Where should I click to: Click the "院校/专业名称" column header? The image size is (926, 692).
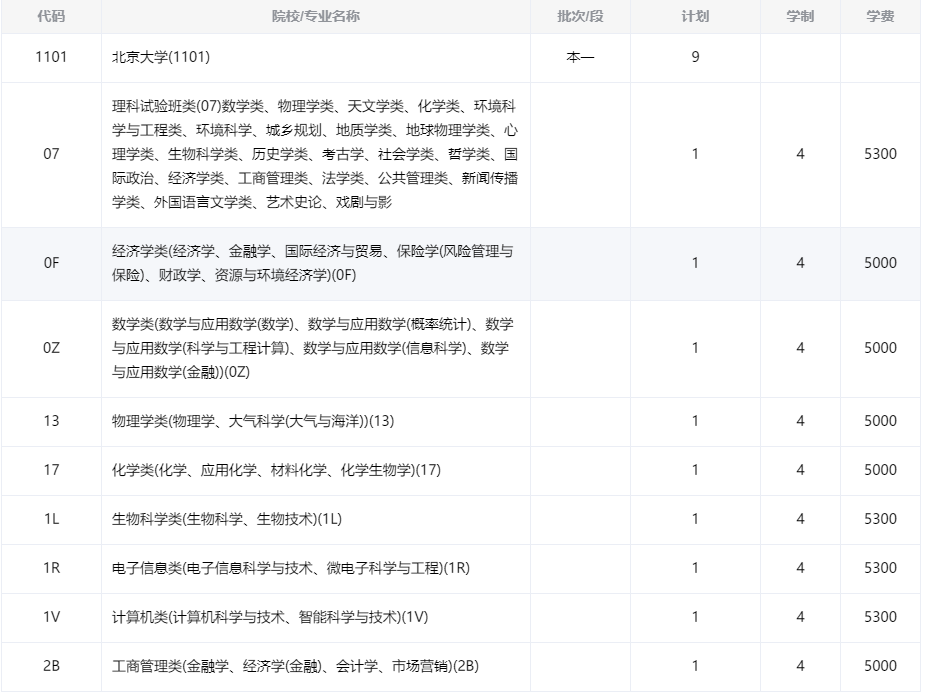click(315, 17)
